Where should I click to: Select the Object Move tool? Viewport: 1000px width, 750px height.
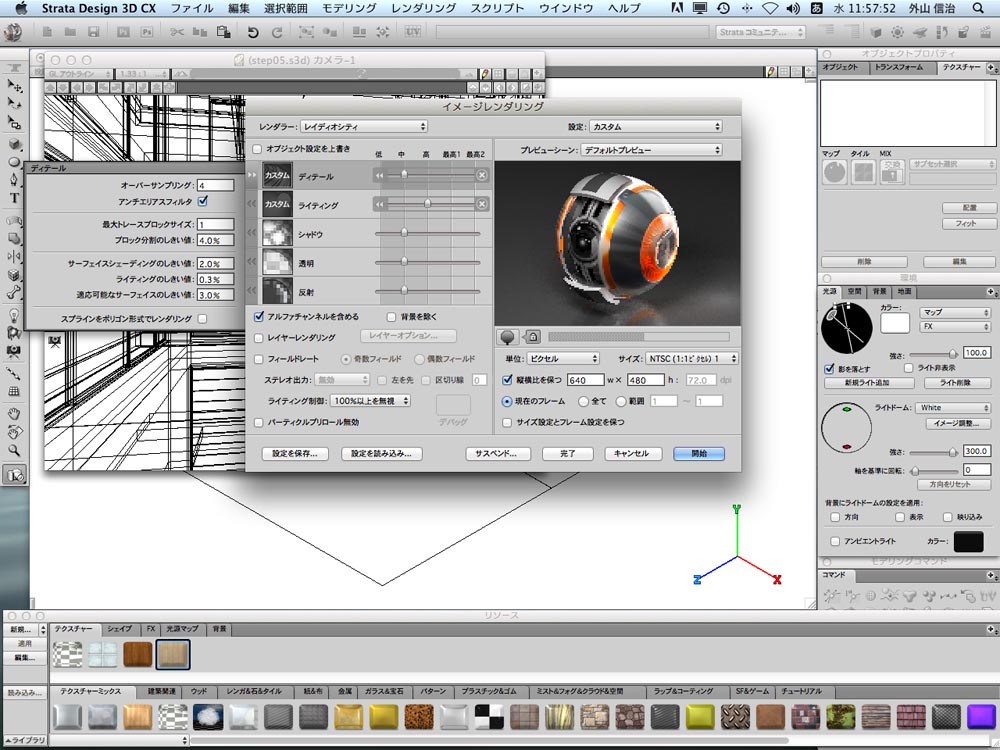14,85
